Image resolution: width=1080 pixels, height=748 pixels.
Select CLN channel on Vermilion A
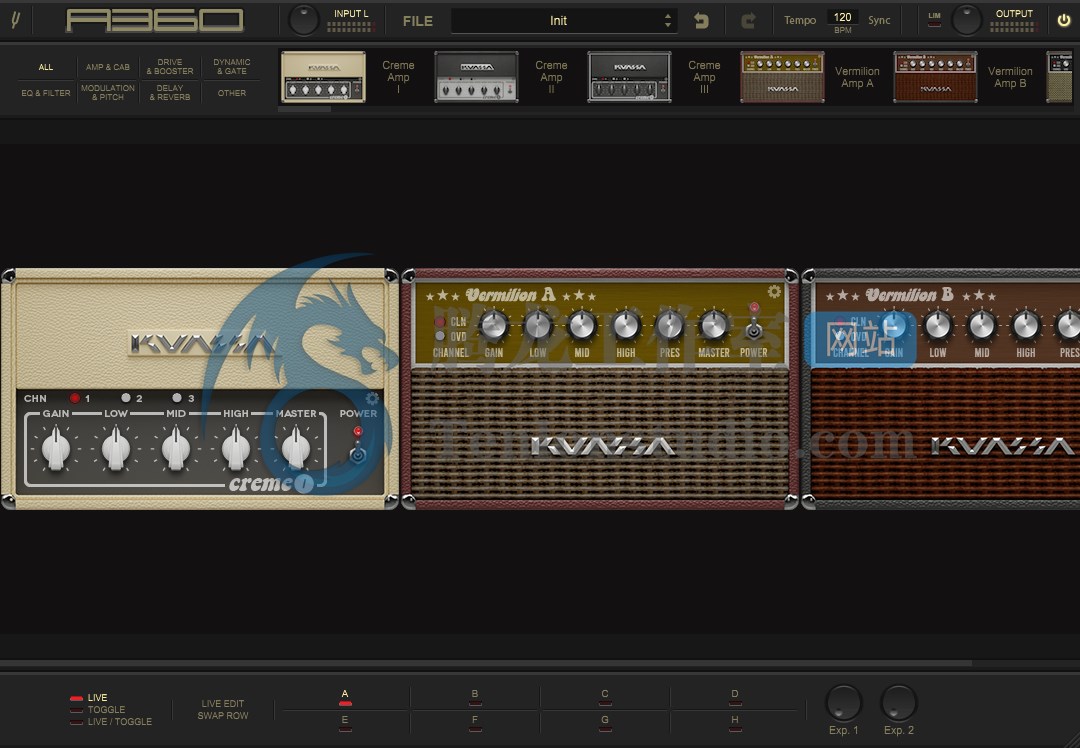pos(439,322)
